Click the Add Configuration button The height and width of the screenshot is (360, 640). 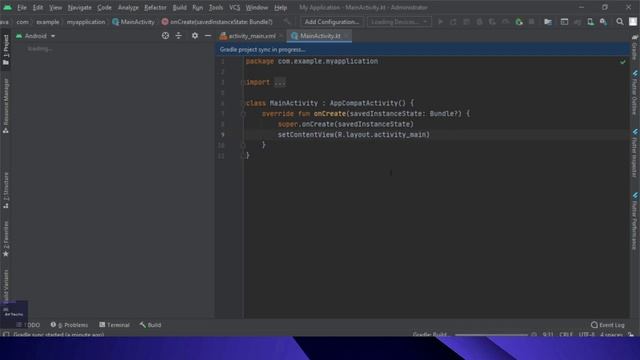point(331,22)
